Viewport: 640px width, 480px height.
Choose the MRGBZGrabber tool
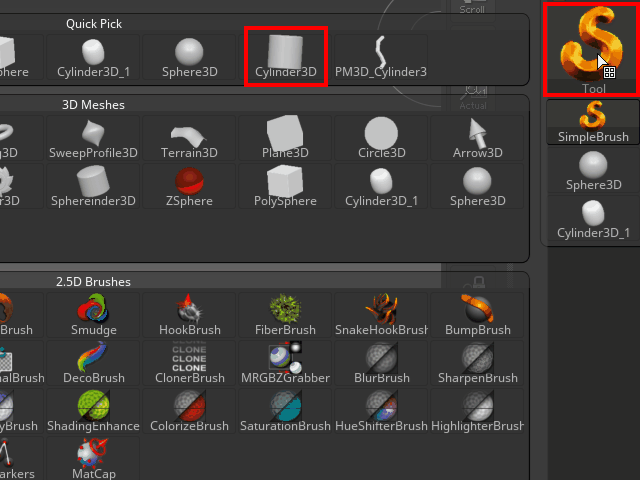[x=285, y=363]
